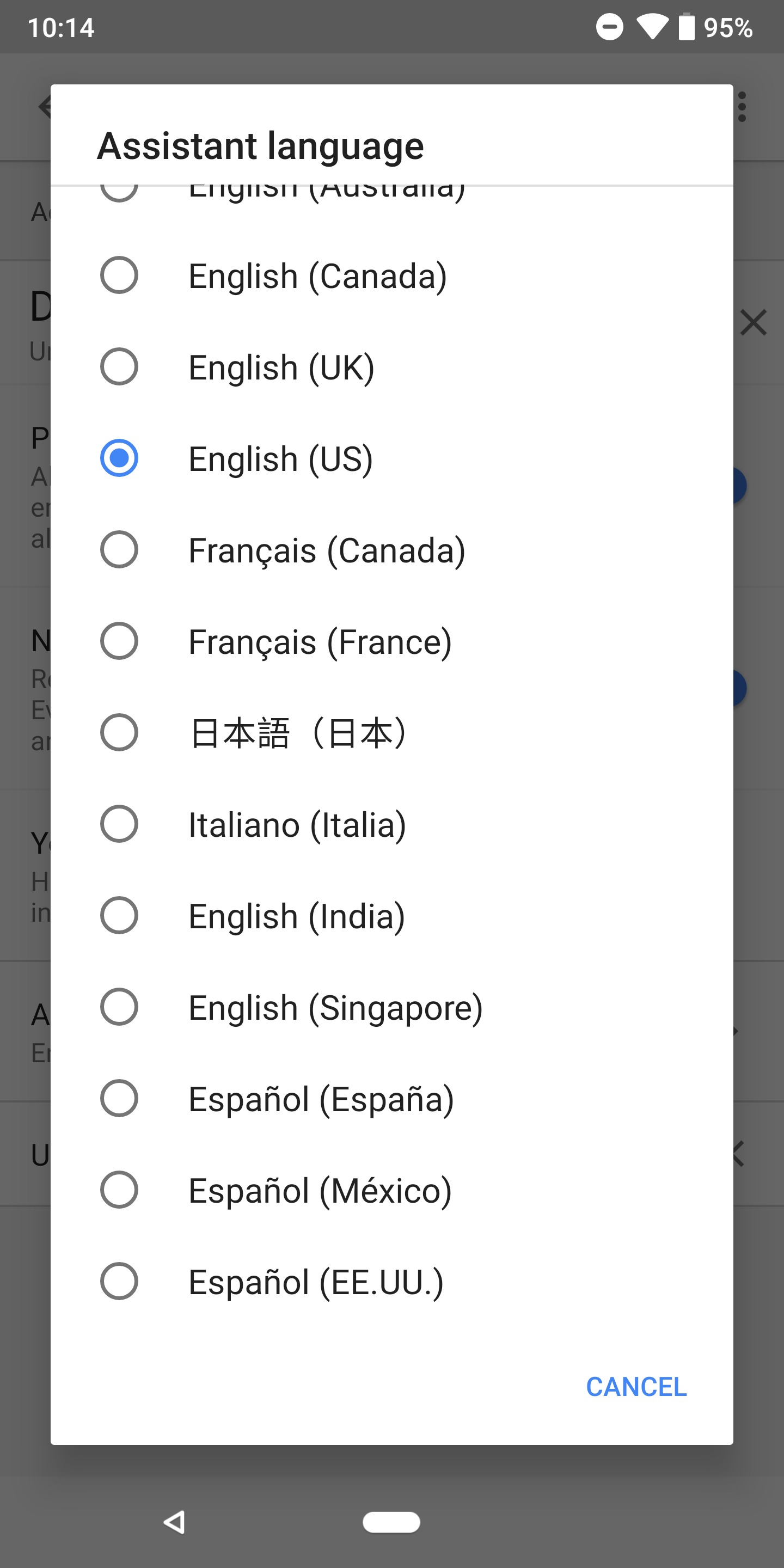Tap the X icon behind the dialog

coord(754,323)
